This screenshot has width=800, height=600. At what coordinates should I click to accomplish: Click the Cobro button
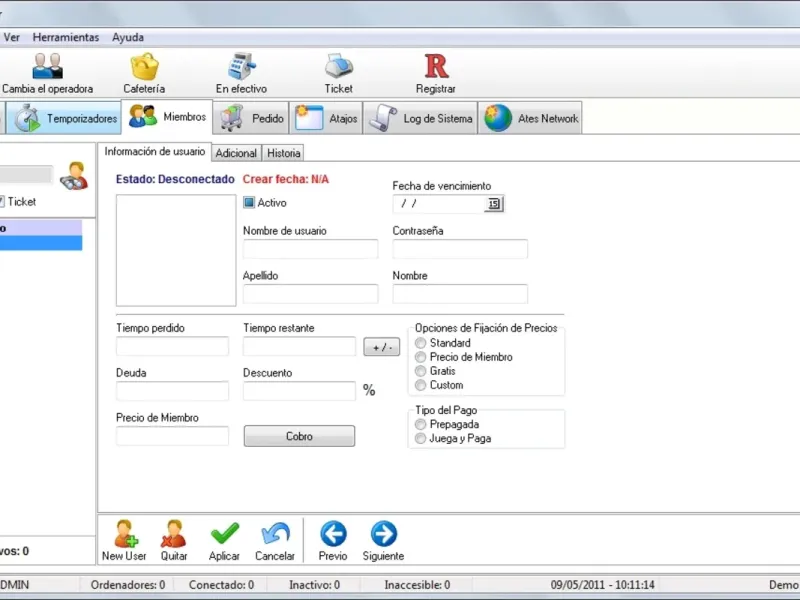tap(299, 436)
